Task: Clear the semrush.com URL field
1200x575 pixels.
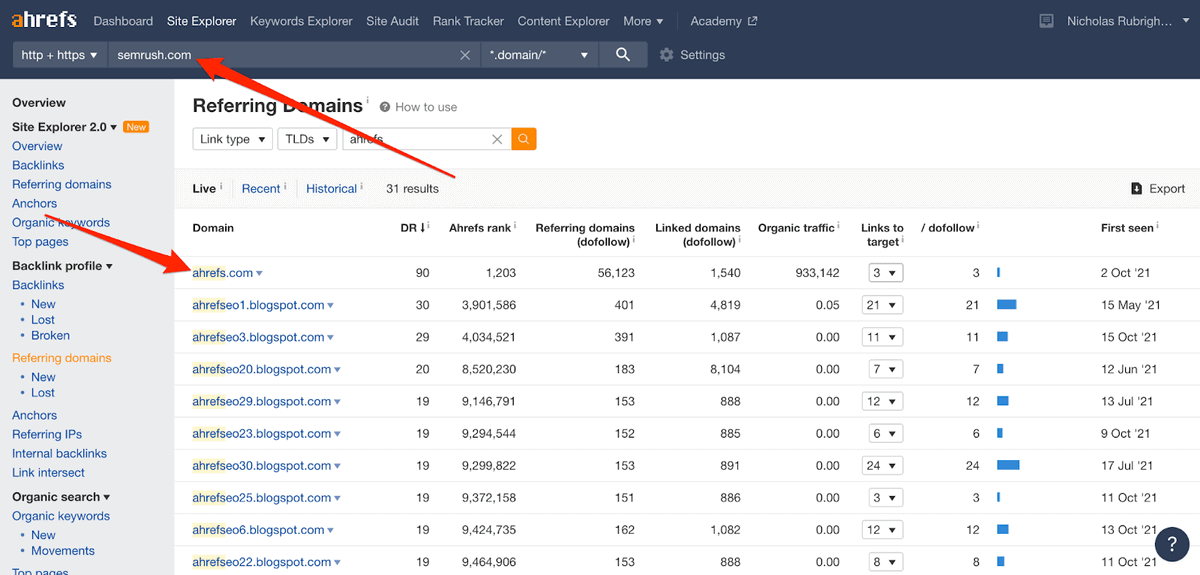Action: [465, 55]
